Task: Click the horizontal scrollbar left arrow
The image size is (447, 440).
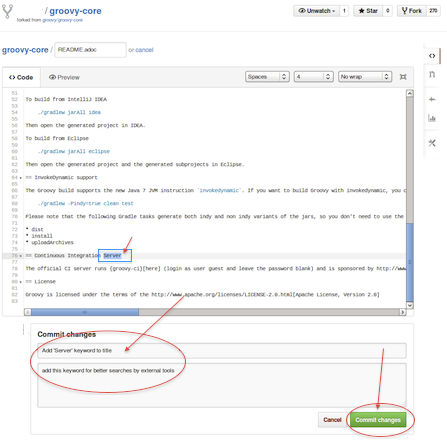Action: [x=28, y=312]
